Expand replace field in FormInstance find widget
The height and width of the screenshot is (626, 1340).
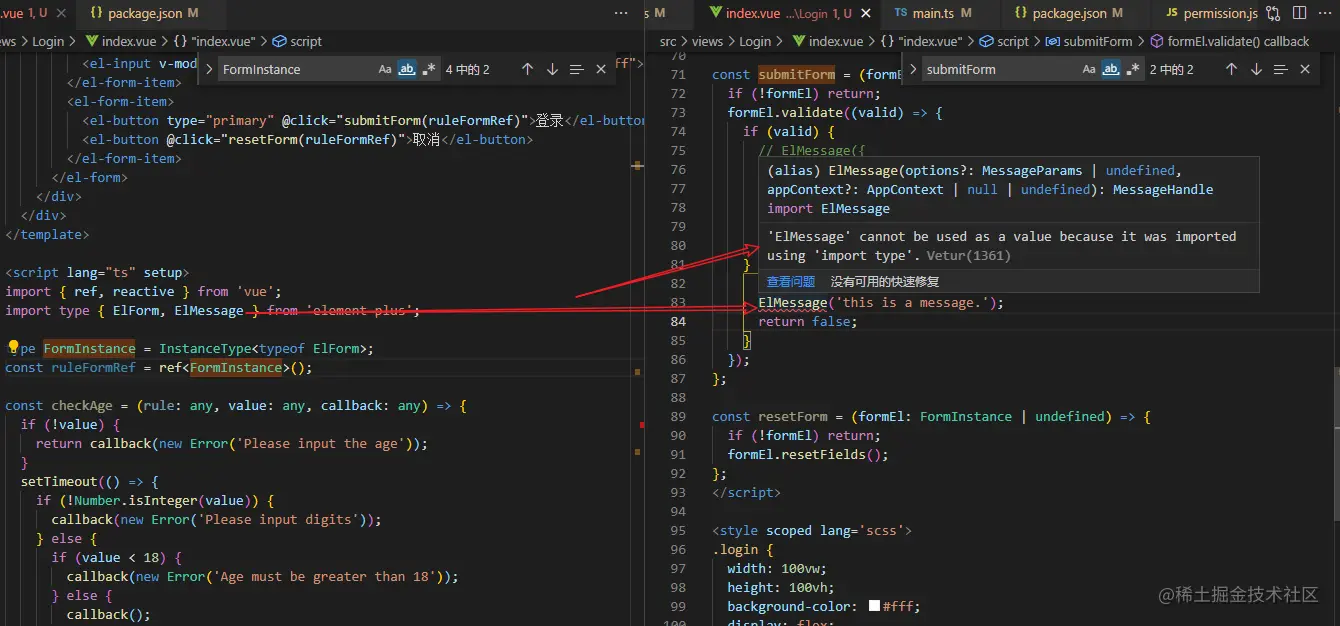pyautogui.click(x=210, y=70)
